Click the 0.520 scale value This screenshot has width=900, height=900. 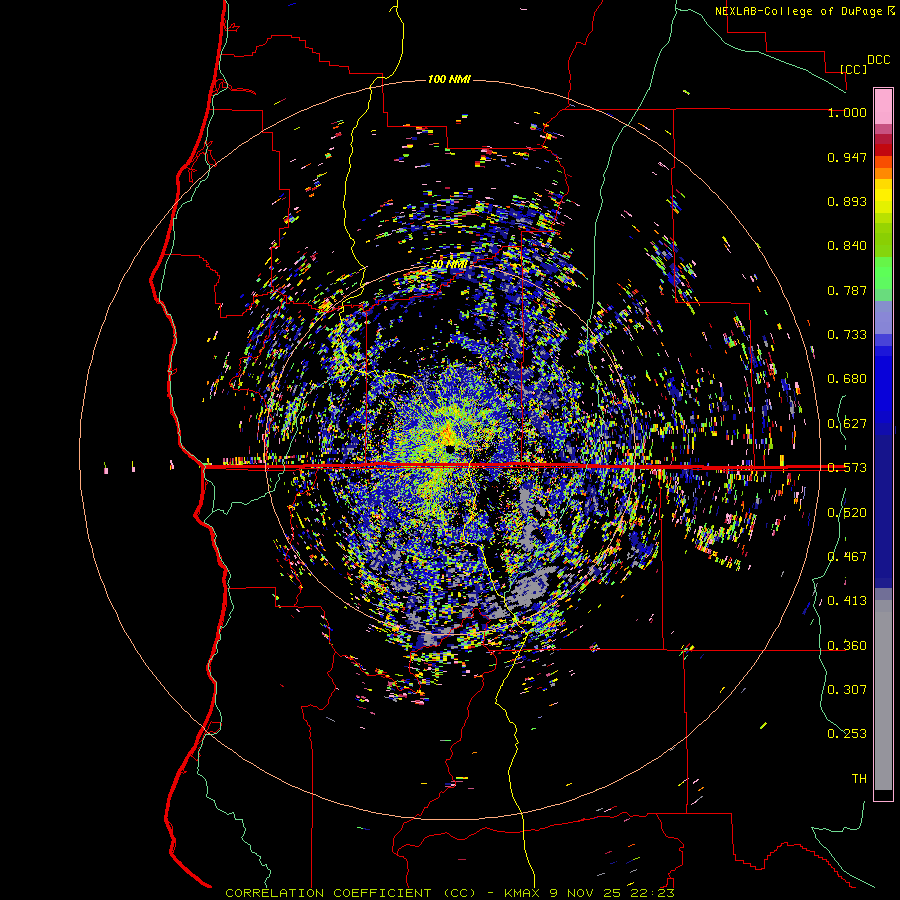pyautogui.click(x=847, y=513)
